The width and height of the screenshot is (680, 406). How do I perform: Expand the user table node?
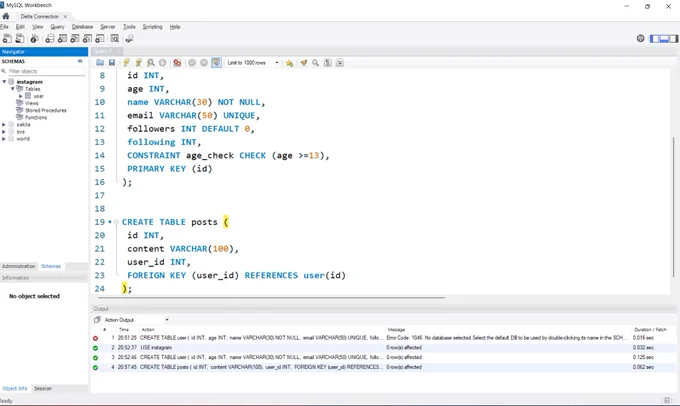coord(20,96)
